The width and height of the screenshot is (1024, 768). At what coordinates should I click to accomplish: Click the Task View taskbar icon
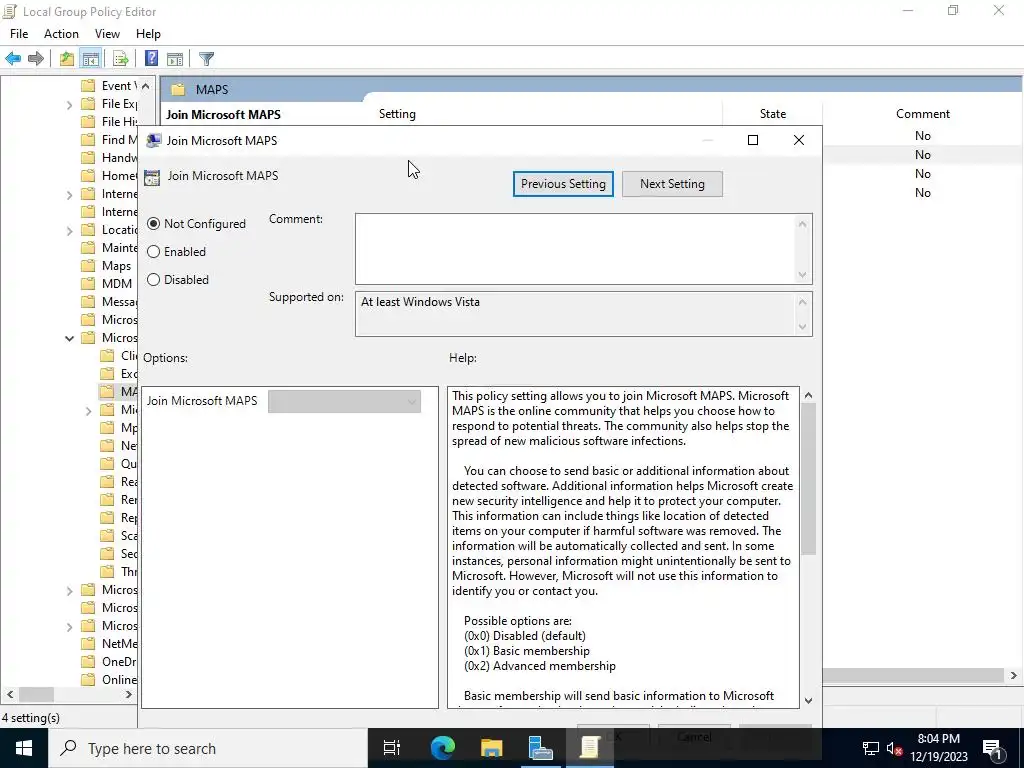(x=392, y=748)
